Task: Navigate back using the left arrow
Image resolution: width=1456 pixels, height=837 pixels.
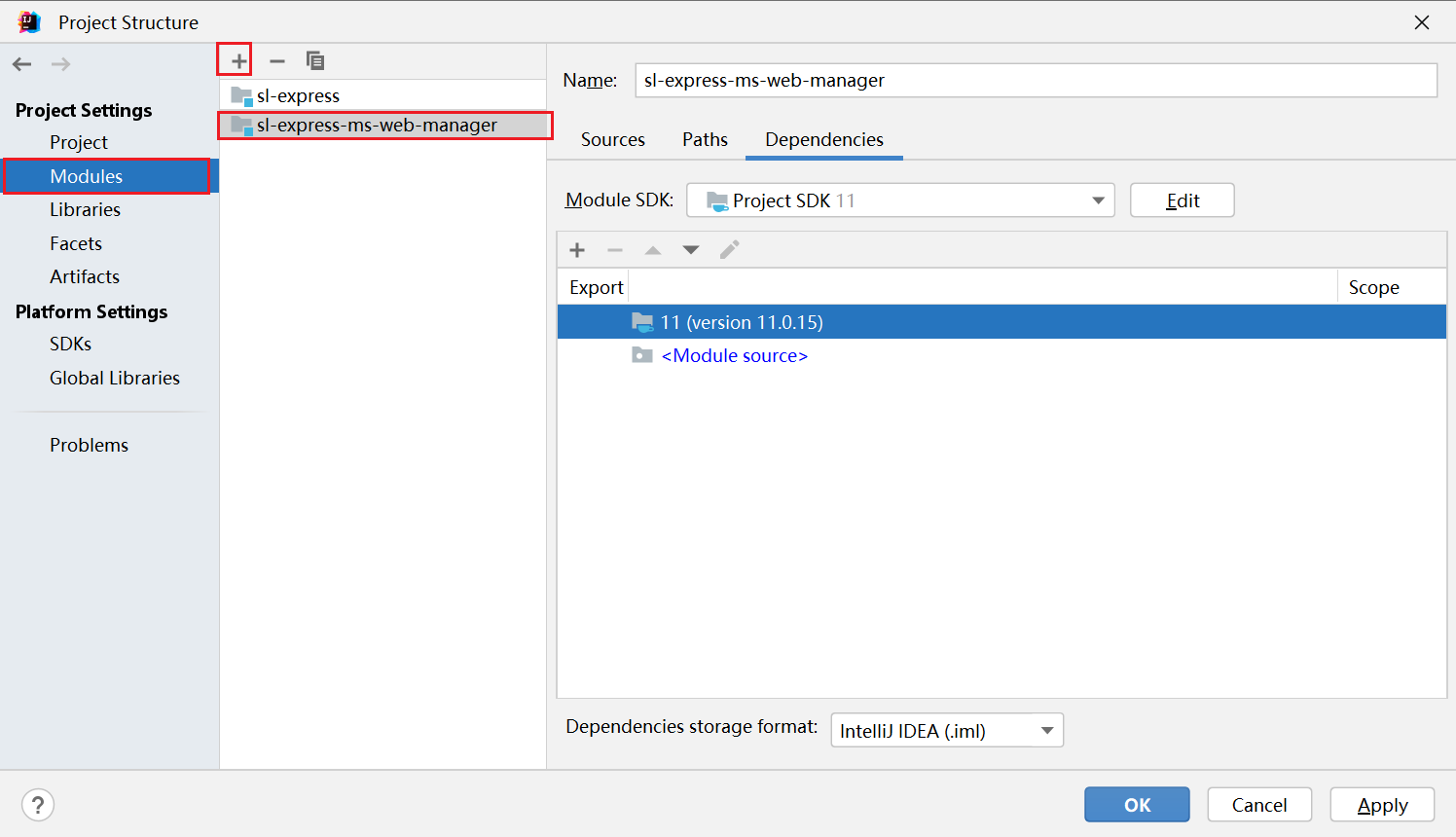Action: (22, 64)
